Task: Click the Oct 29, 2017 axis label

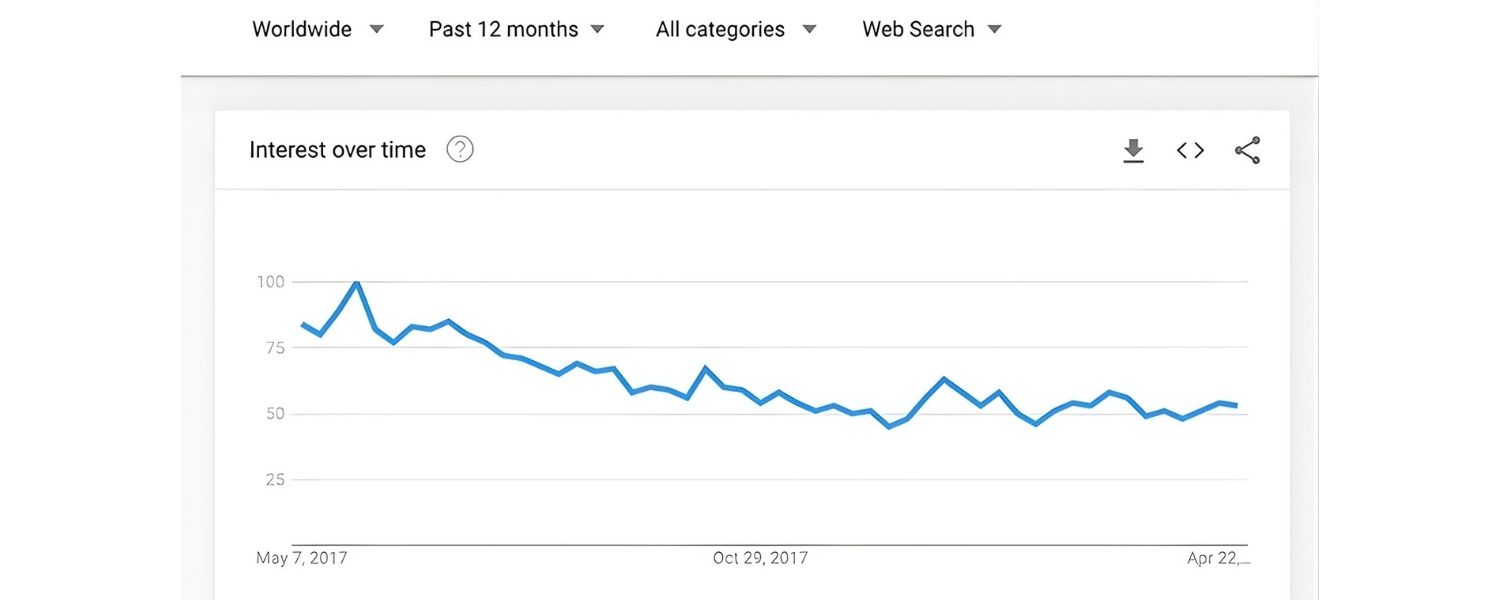Action: pyautogui.click(x=760, y=558)
